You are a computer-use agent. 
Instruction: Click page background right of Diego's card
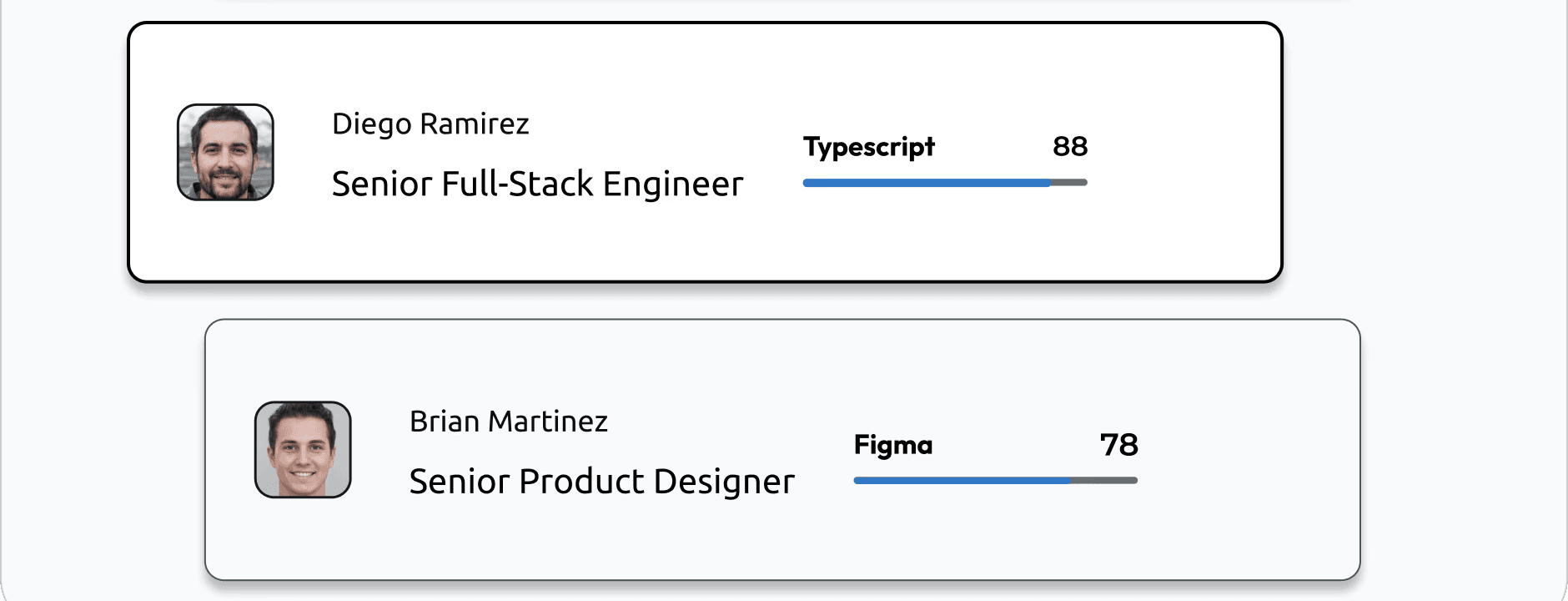tap(1418, 150)
